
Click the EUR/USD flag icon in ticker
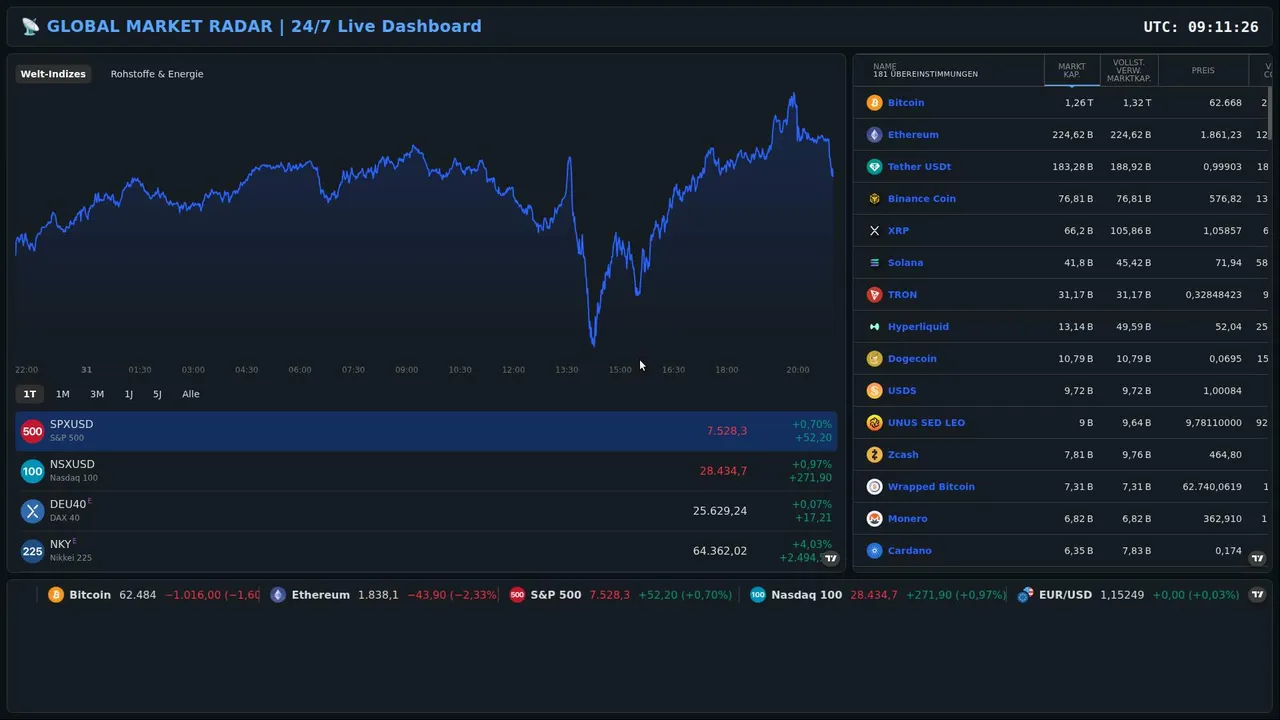pyautogui.click(x=1025, y=595)
